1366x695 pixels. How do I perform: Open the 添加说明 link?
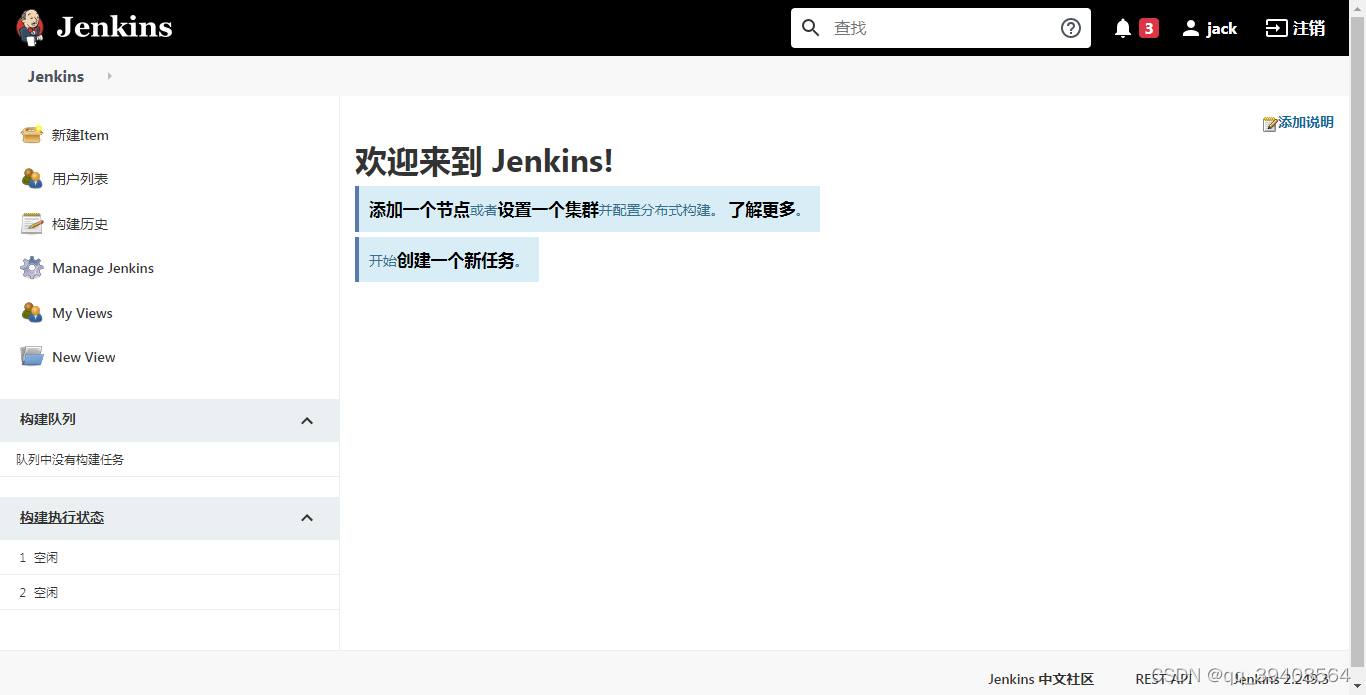pyautogui.click(x=1306, y=122)
